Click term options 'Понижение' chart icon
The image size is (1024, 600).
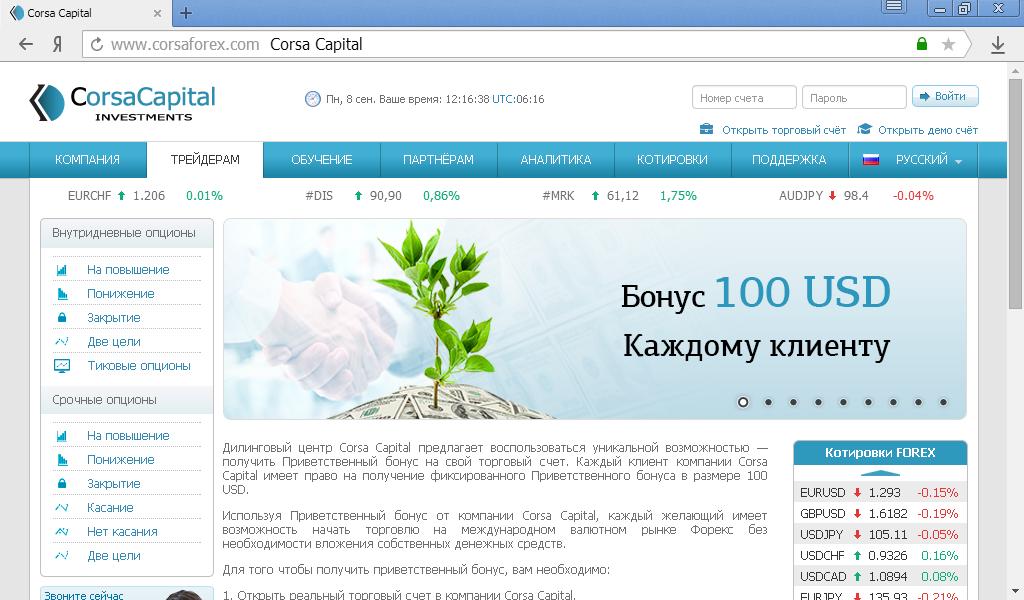coord(62,460)
